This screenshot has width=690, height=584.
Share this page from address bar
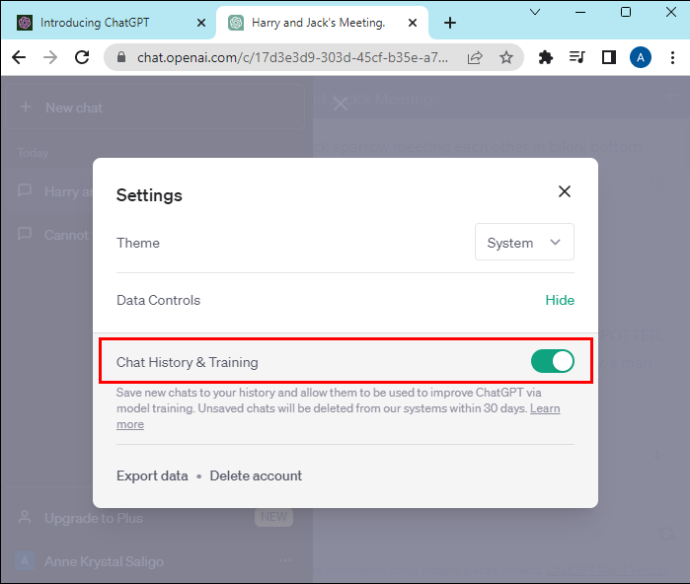475,57
